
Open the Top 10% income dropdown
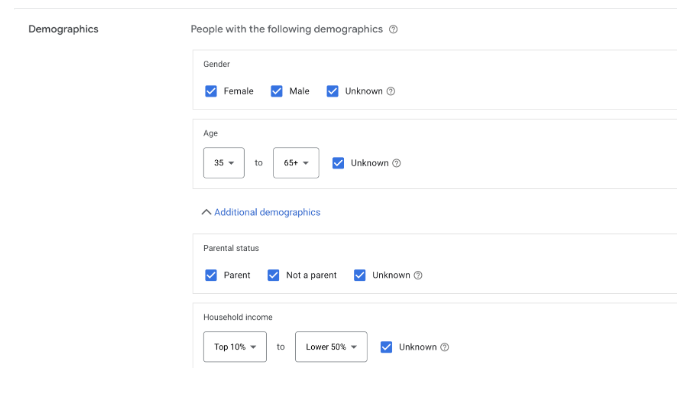[234, 347]
